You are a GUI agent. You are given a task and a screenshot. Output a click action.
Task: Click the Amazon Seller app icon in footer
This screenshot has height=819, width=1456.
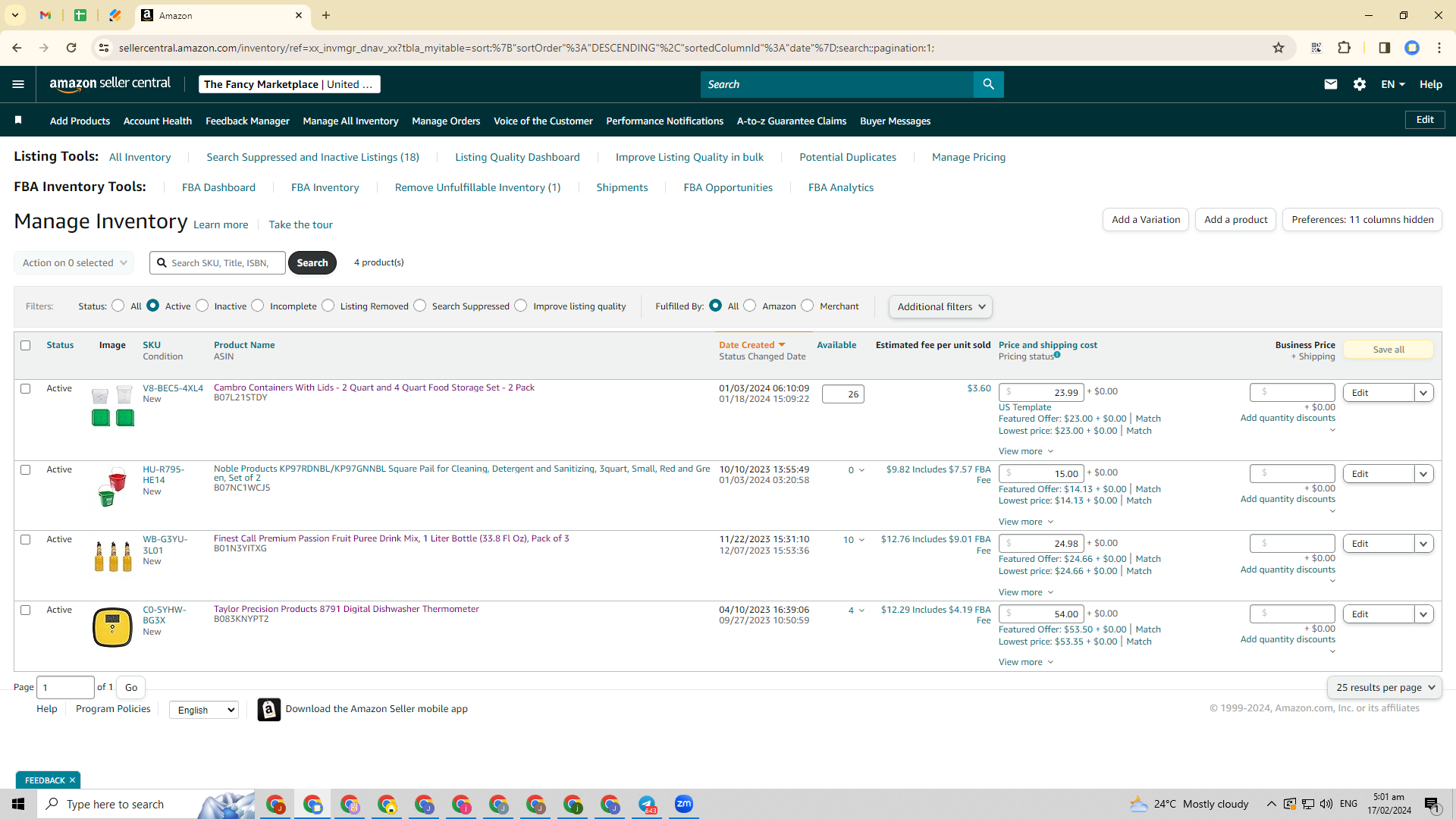269,709
